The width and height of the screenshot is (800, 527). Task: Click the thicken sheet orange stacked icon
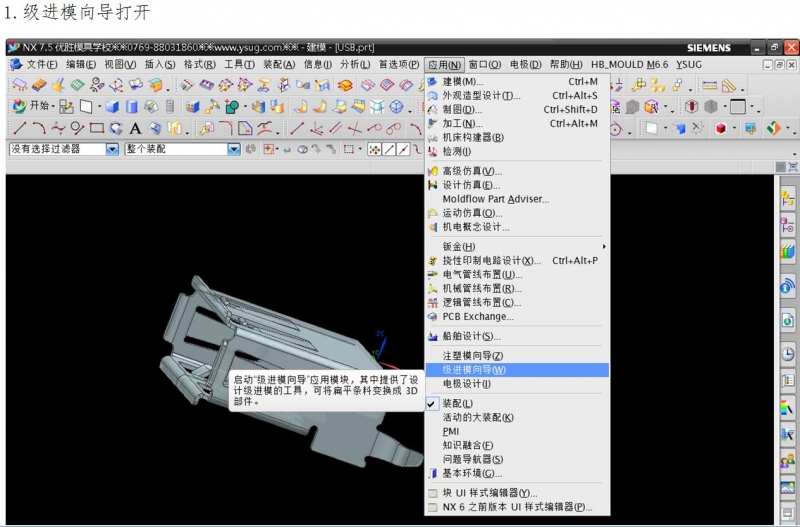coord(345,85)
